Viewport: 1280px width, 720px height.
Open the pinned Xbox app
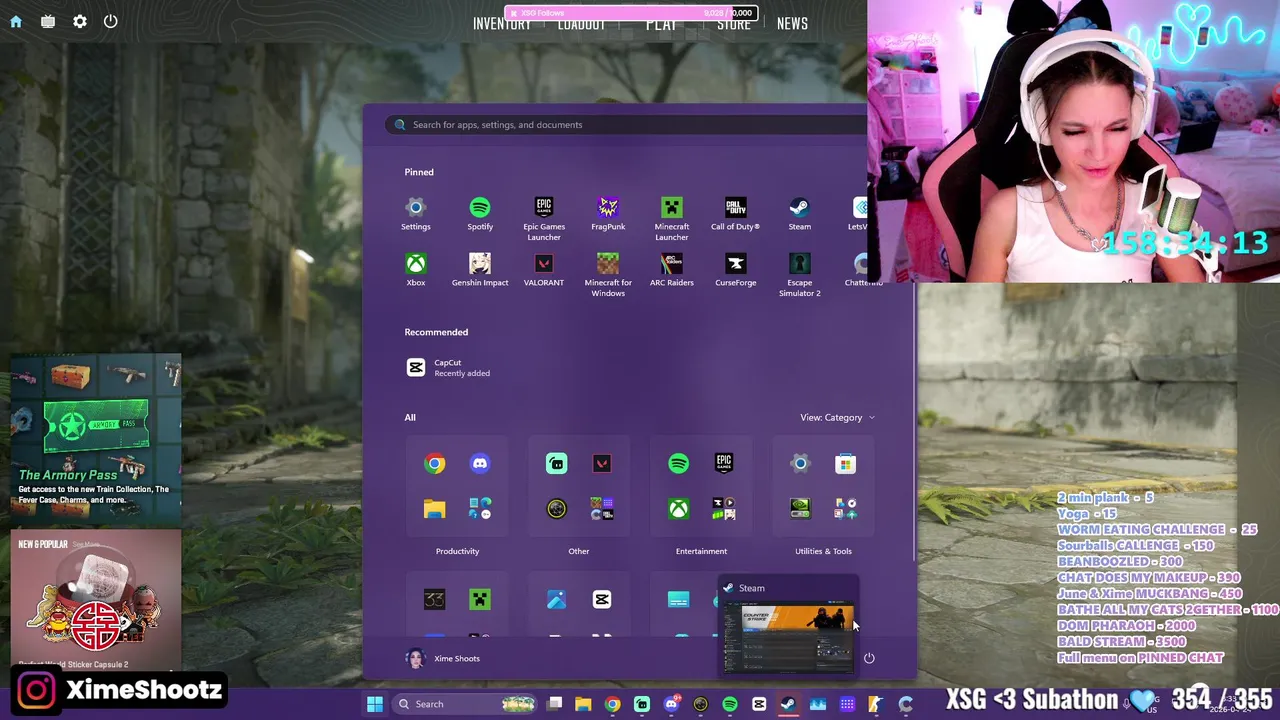click(x=416, y=270)
